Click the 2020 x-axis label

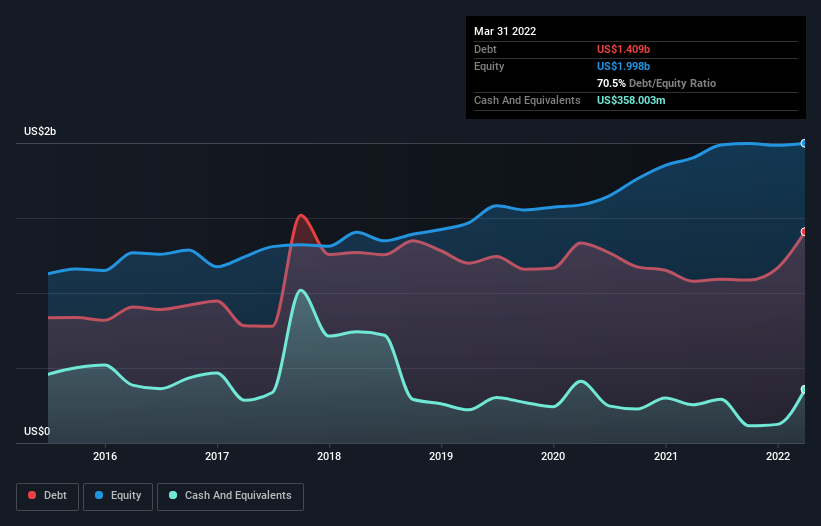553,456
